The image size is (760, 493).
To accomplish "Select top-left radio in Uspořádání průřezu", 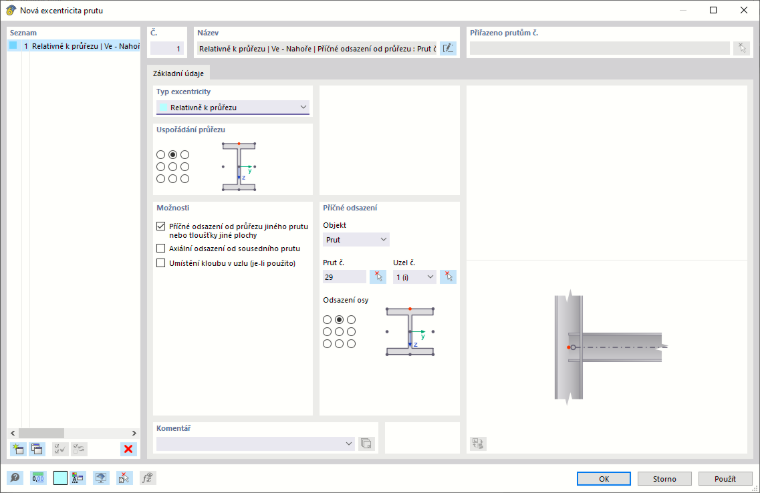I will [x=160, y=155].
